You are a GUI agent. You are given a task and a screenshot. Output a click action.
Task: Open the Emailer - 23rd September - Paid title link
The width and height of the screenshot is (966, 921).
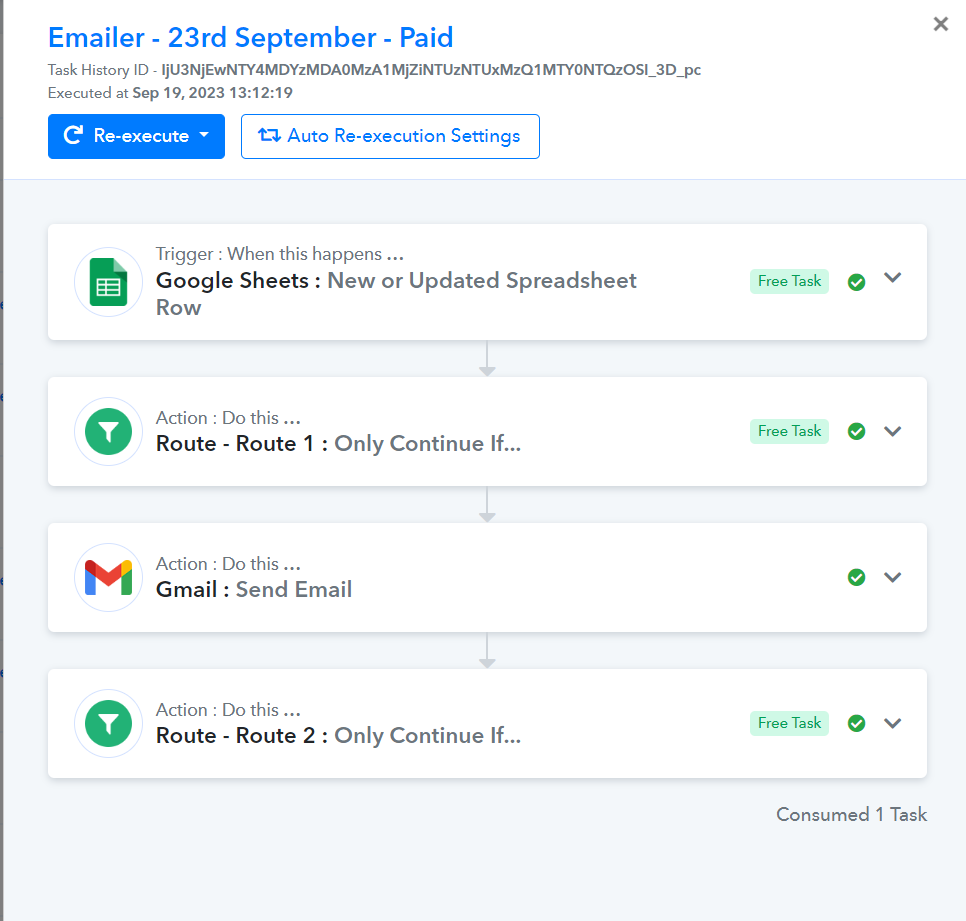[x=251, y=38]
